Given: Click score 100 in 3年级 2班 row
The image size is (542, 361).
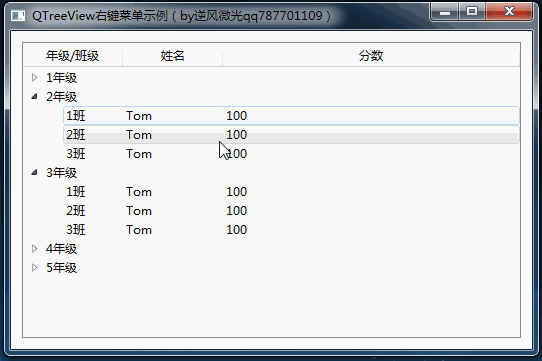Looking at the screenshot, I should point(237,211).
